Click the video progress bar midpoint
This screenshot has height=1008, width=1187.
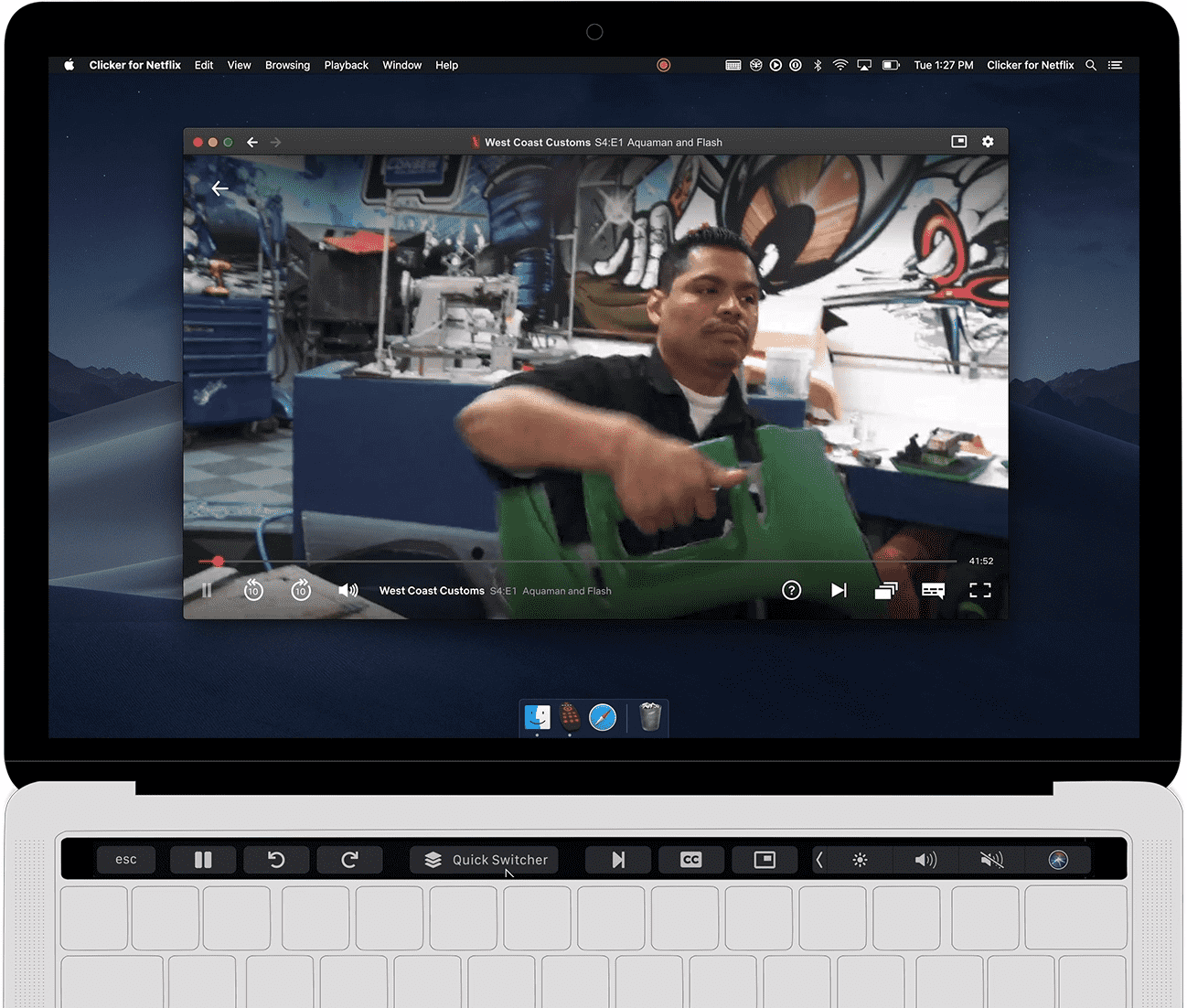pyautogui.click(x=577, y=561)
